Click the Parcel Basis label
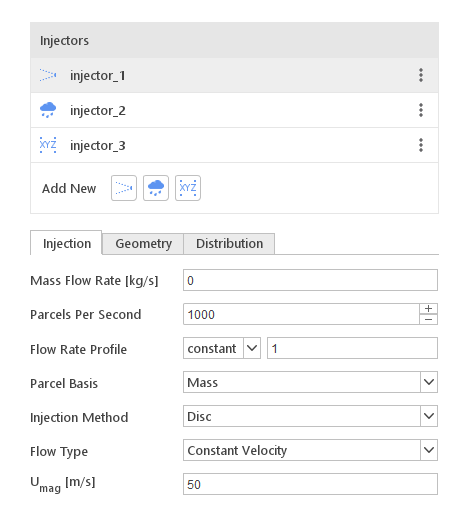 tap(64, 383)
